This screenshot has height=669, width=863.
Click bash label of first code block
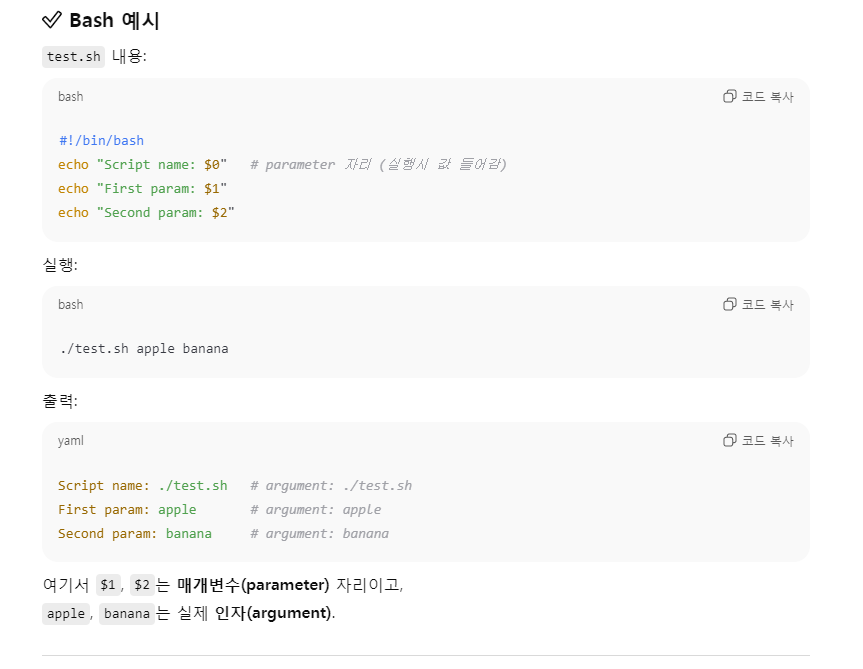click(x=70, y=97)
